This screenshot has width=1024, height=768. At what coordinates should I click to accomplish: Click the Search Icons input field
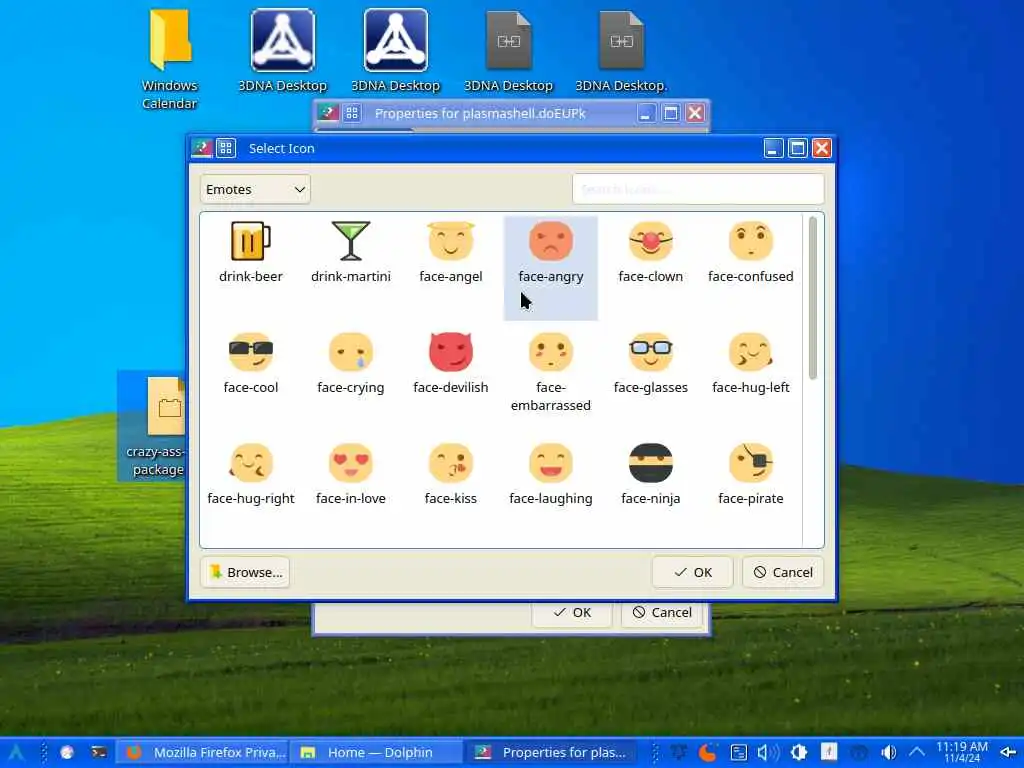pos(698,189)
